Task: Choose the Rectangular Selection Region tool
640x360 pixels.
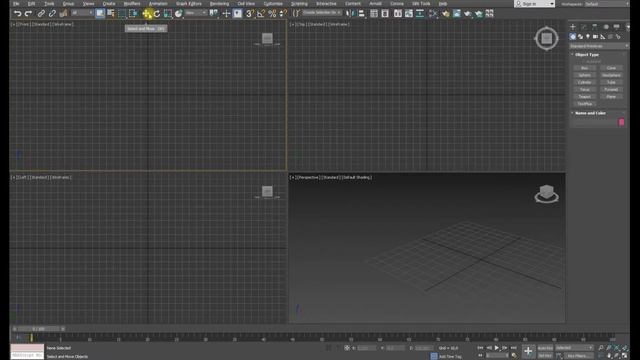Action: [x=122, y=14]
